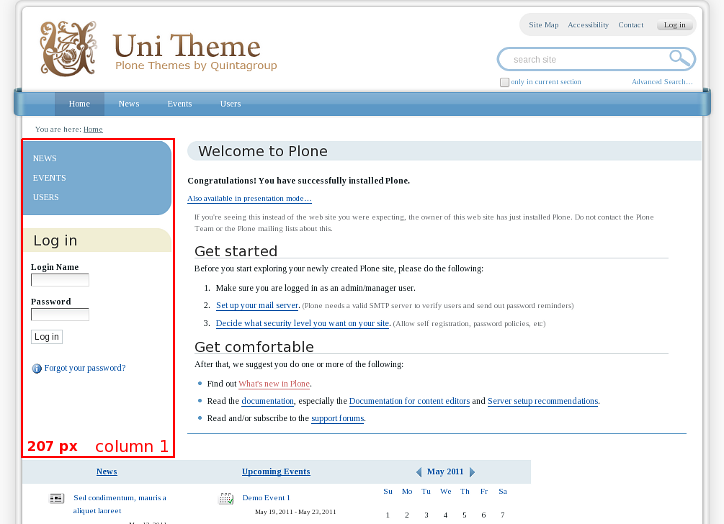Select May 4 in the calendar
Screen dimensions: 724x524
(x=445, y=515)
